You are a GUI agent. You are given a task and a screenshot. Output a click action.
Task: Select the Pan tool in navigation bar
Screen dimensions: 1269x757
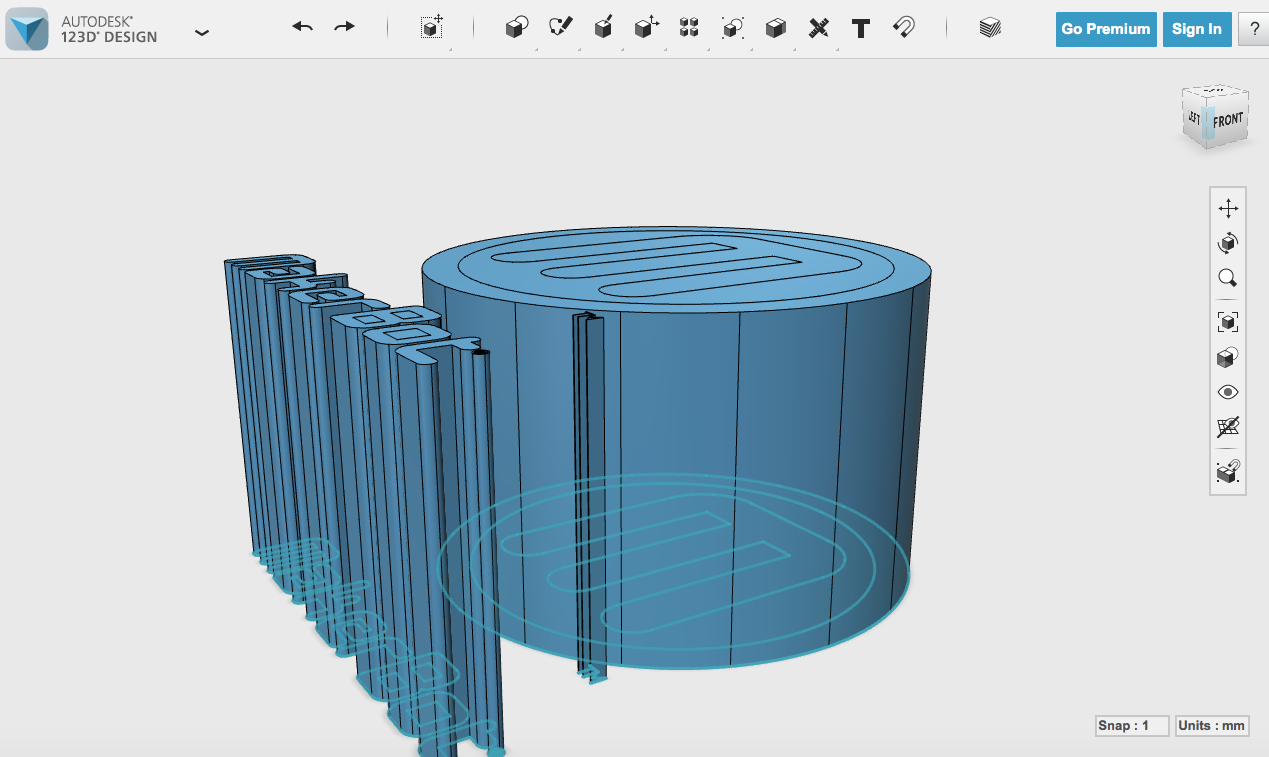point(1228,208)
